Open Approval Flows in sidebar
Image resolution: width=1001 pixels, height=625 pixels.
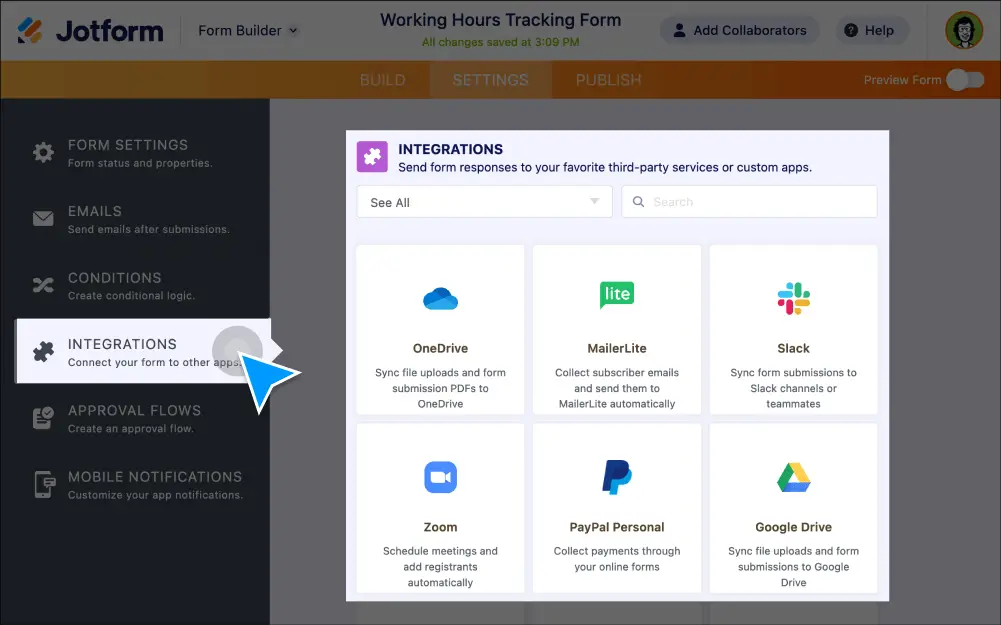tap(135, 418)
